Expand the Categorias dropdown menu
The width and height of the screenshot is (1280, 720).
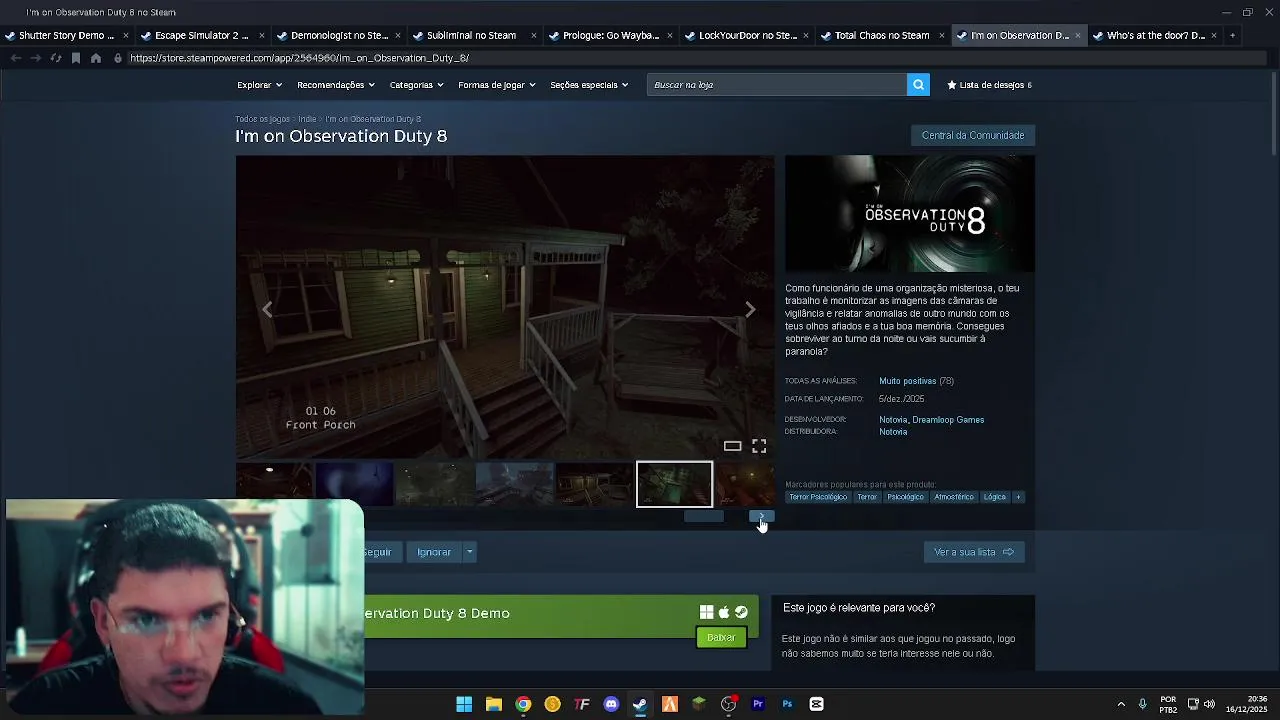pos(417,85)
